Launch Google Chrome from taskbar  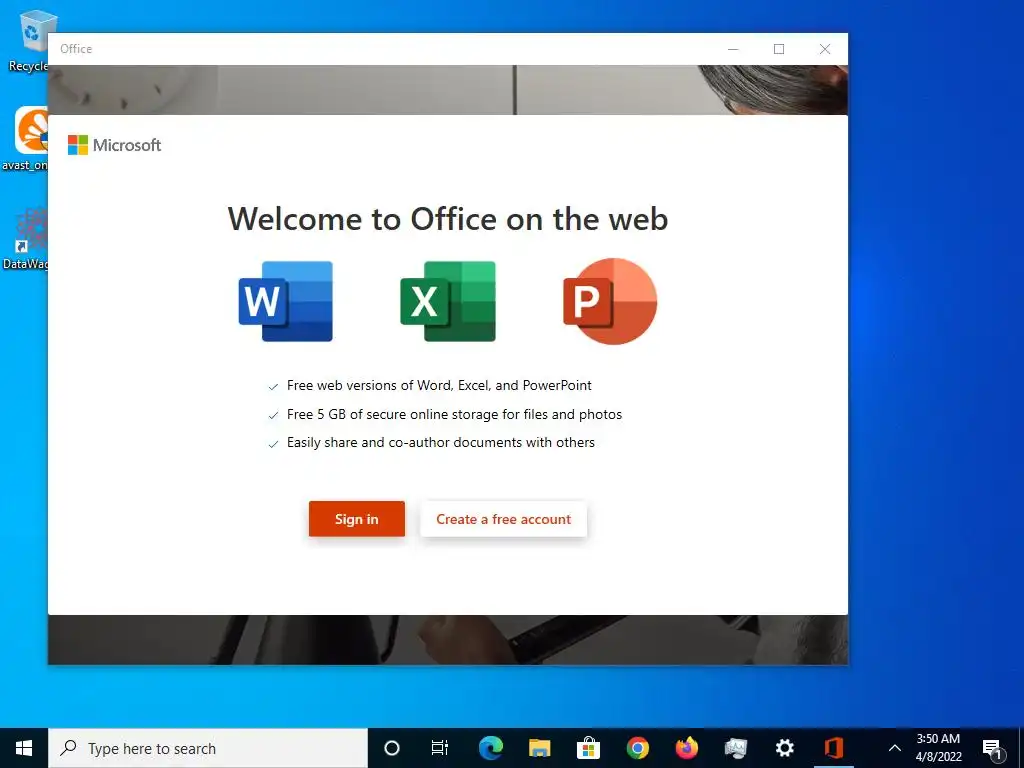pos(638,748)
